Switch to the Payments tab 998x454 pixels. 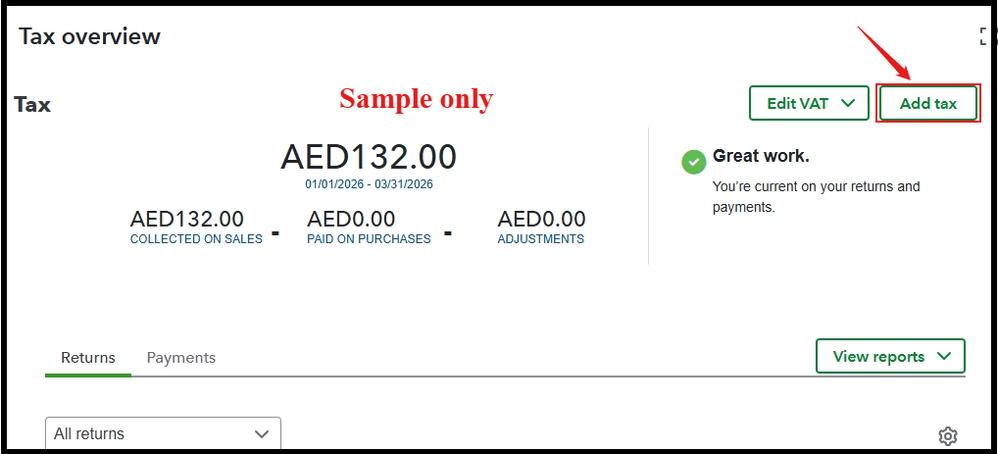tap(181, 358)
